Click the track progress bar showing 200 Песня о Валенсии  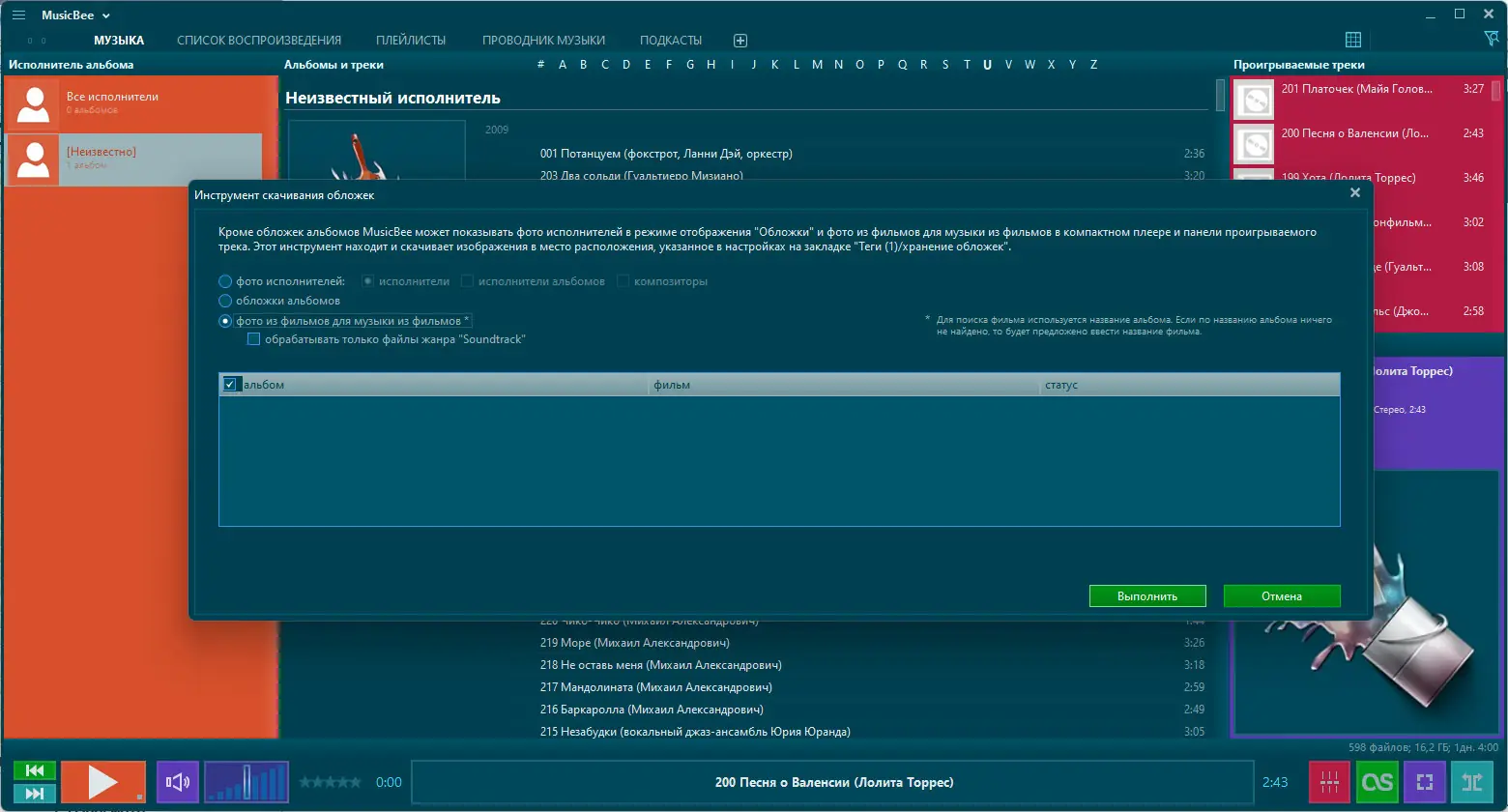[x=833, y=782]
